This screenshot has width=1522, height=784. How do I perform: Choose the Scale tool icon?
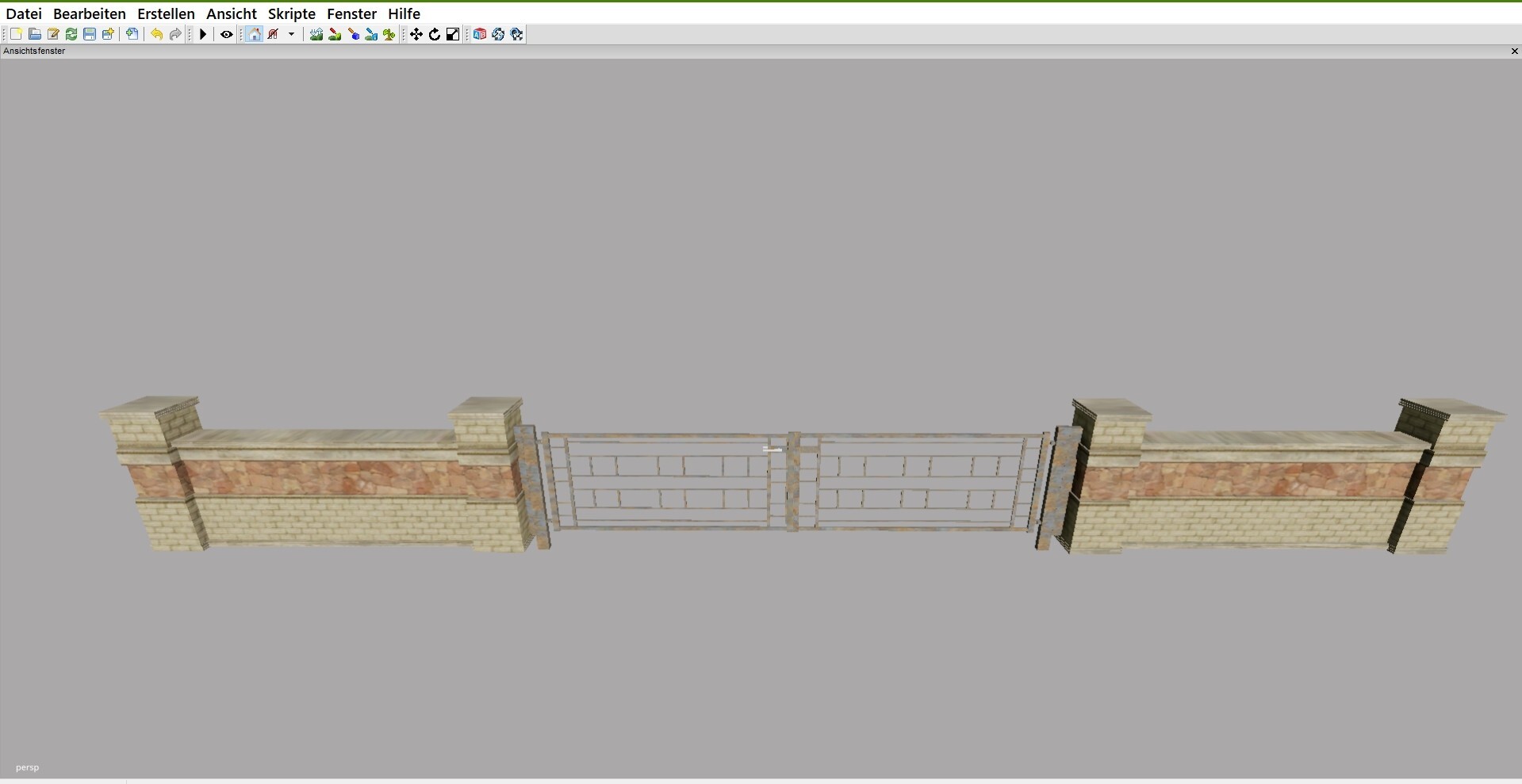[x=453, y=34]
